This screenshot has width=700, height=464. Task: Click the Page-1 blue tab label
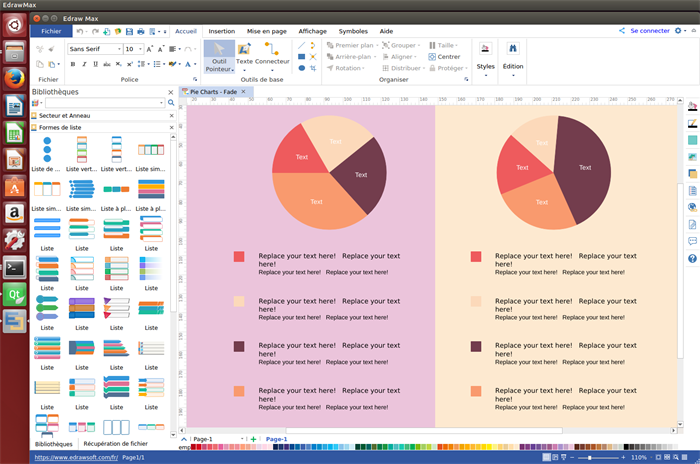tap(276, 439)
